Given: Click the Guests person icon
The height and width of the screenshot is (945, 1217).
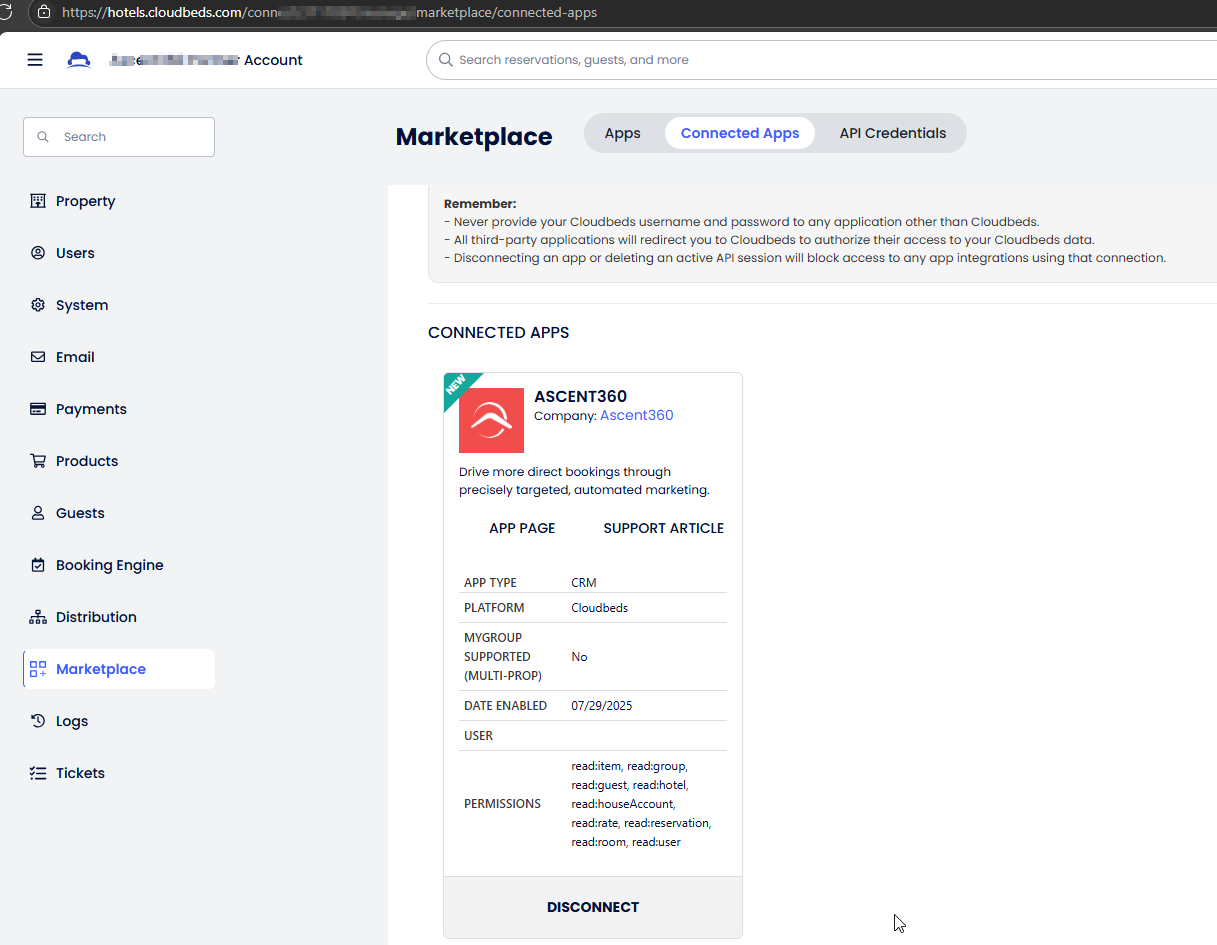Looking at the screenshot, I should click(38, 513).
